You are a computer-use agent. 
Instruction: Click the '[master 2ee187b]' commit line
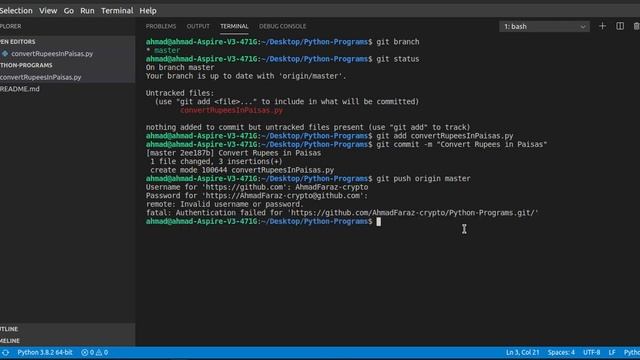(233, 153)
